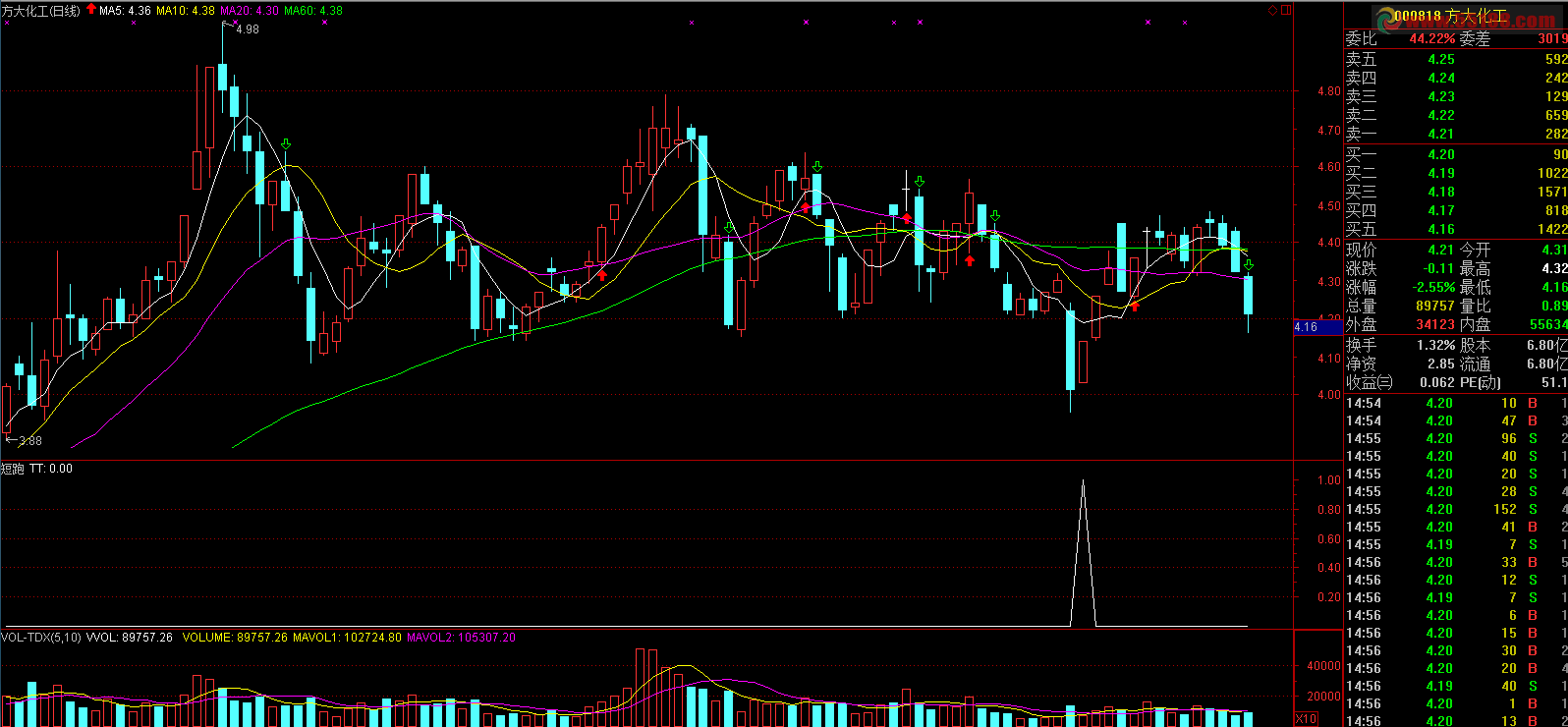Click the first green down arrow after the 4.98 peak

tap(286, 144)
